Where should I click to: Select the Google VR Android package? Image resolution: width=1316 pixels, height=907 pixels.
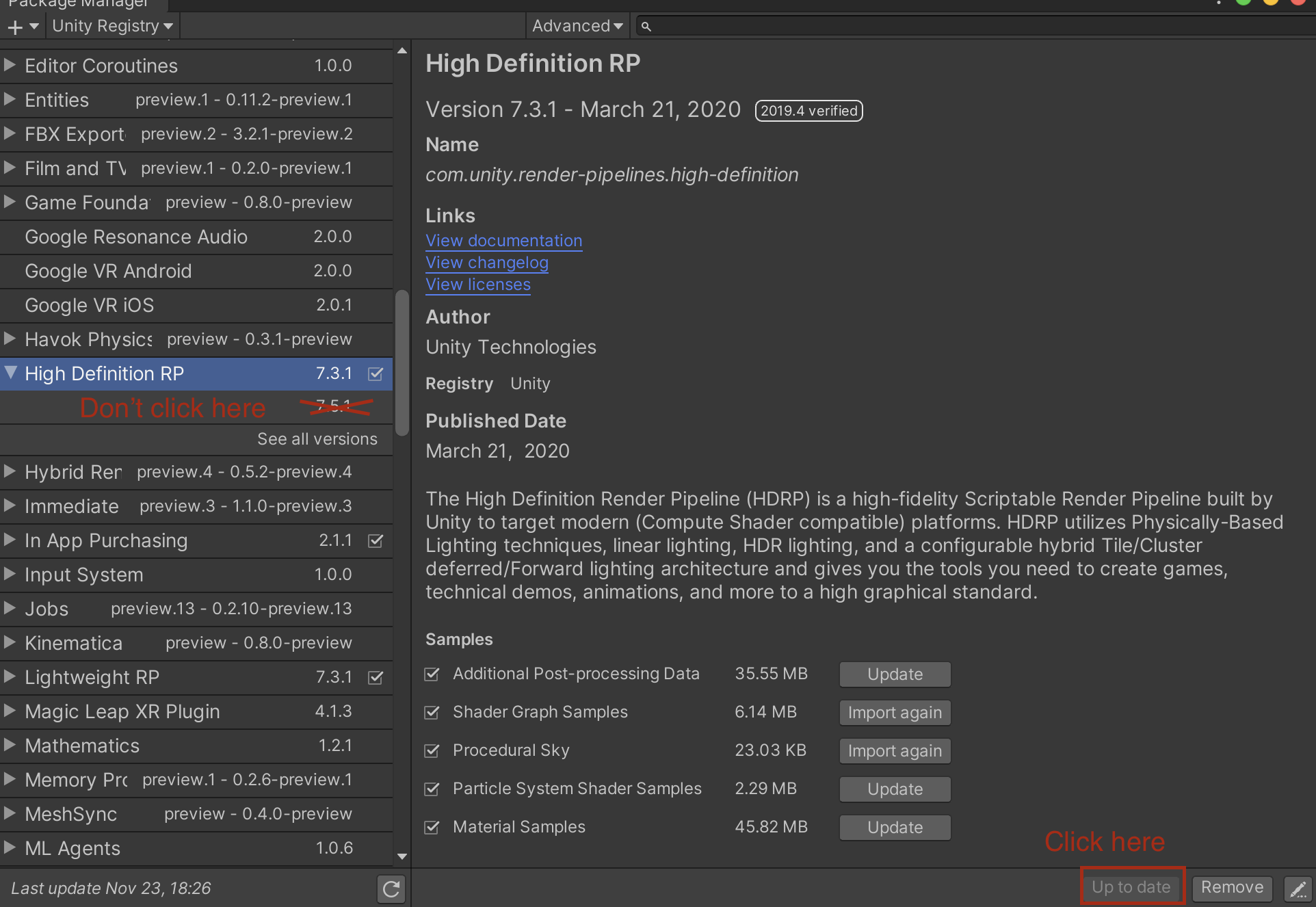point(196,272)
